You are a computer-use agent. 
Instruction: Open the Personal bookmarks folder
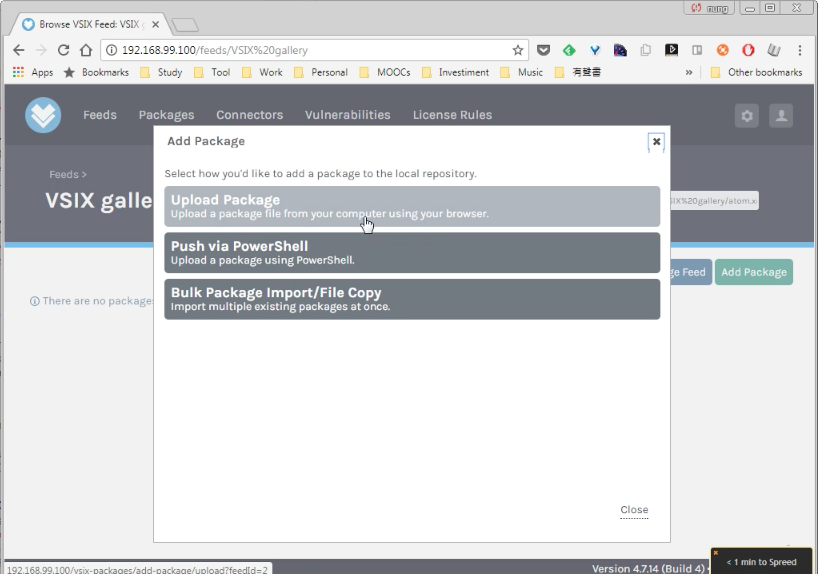[321, 72]
